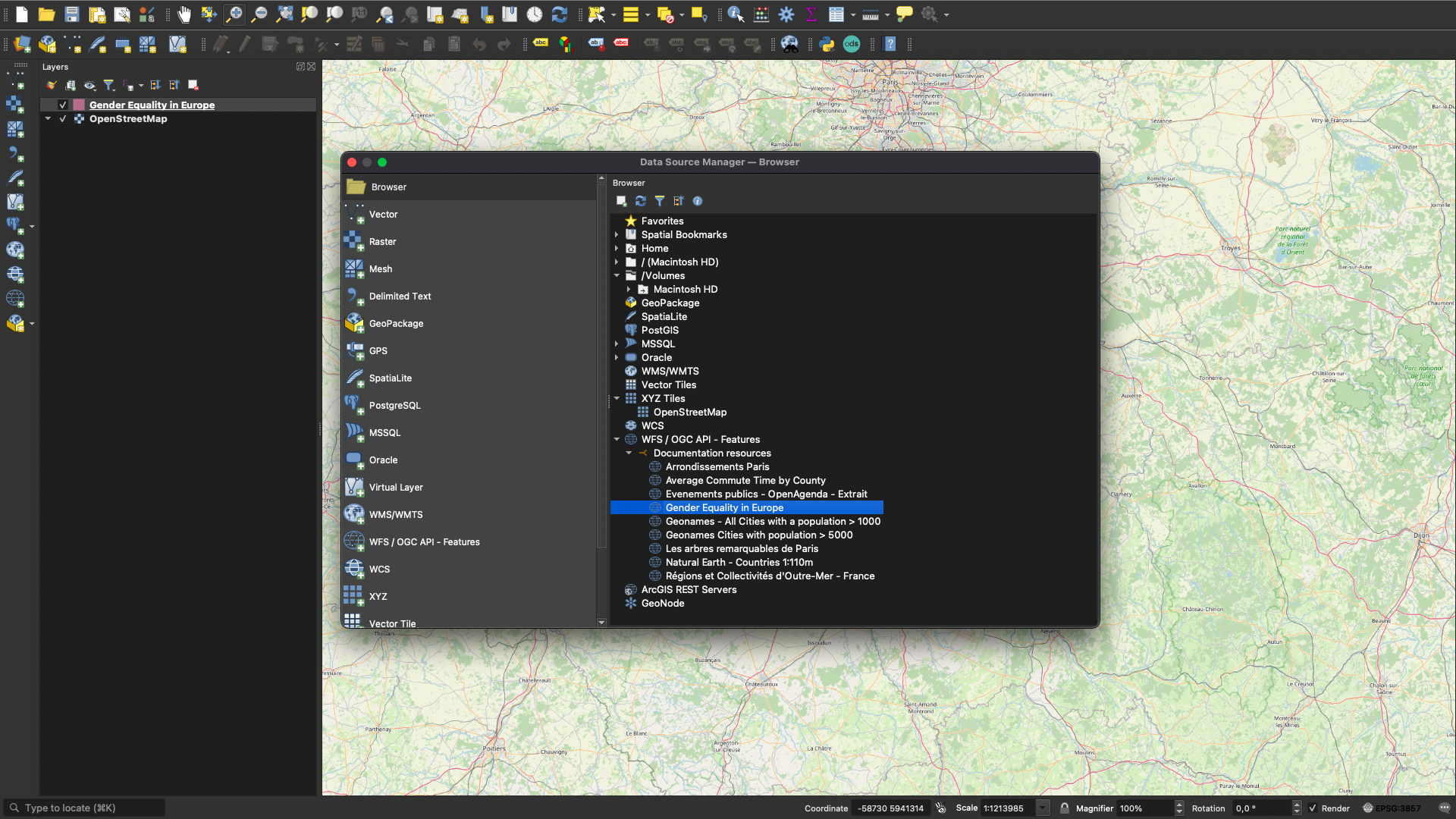The width and height of the screenshot is (1456, 819).
Task: Uncheck Gender Equality in Europe layer visibility
Action: [63, 105]
